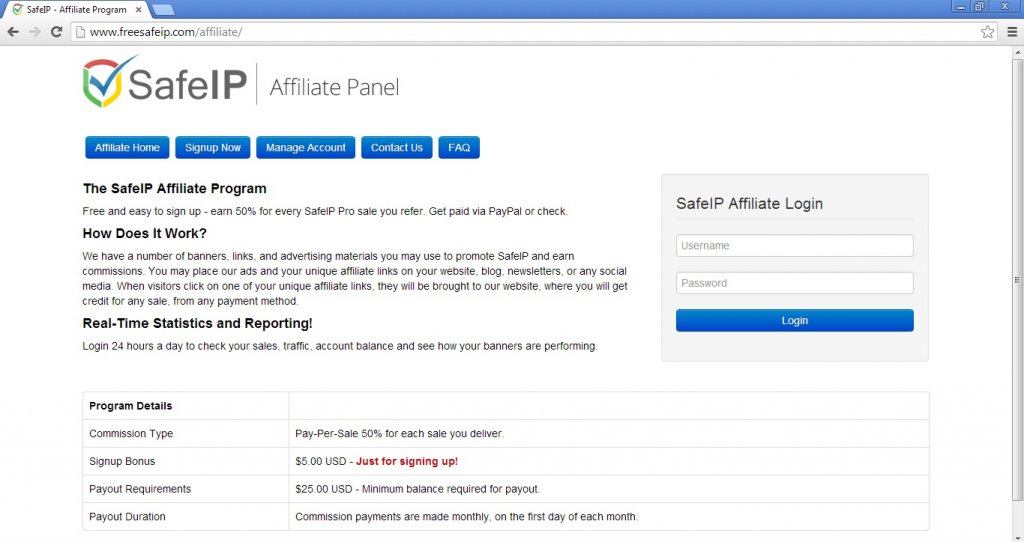Minimize the Chrome browser window

coord(961,7)
